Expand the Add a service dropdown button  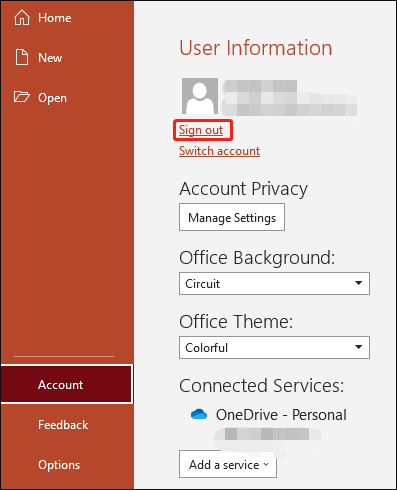coord(228,464)
